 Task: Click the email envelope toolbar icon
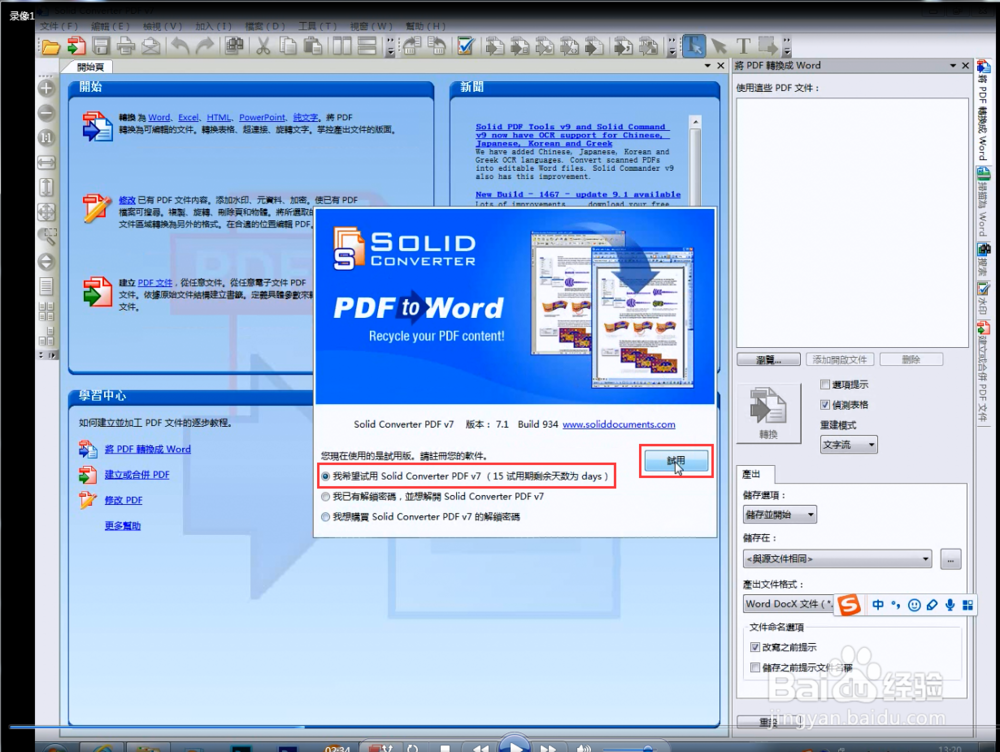pos(151,47)
